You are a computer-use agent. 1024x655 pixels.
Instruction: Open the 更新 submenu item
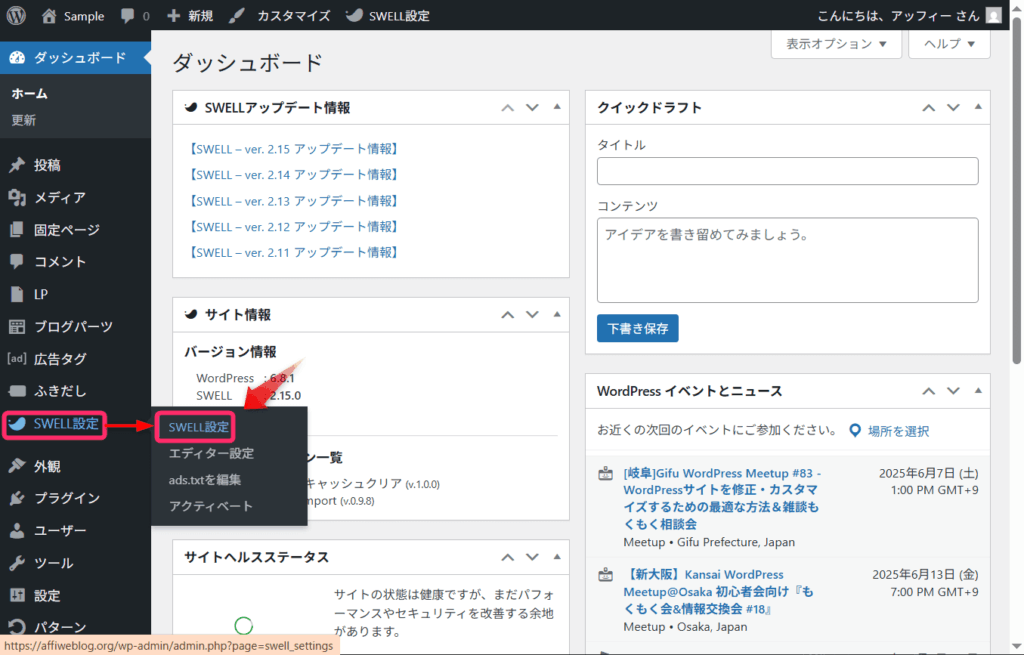tap(24, 120)
